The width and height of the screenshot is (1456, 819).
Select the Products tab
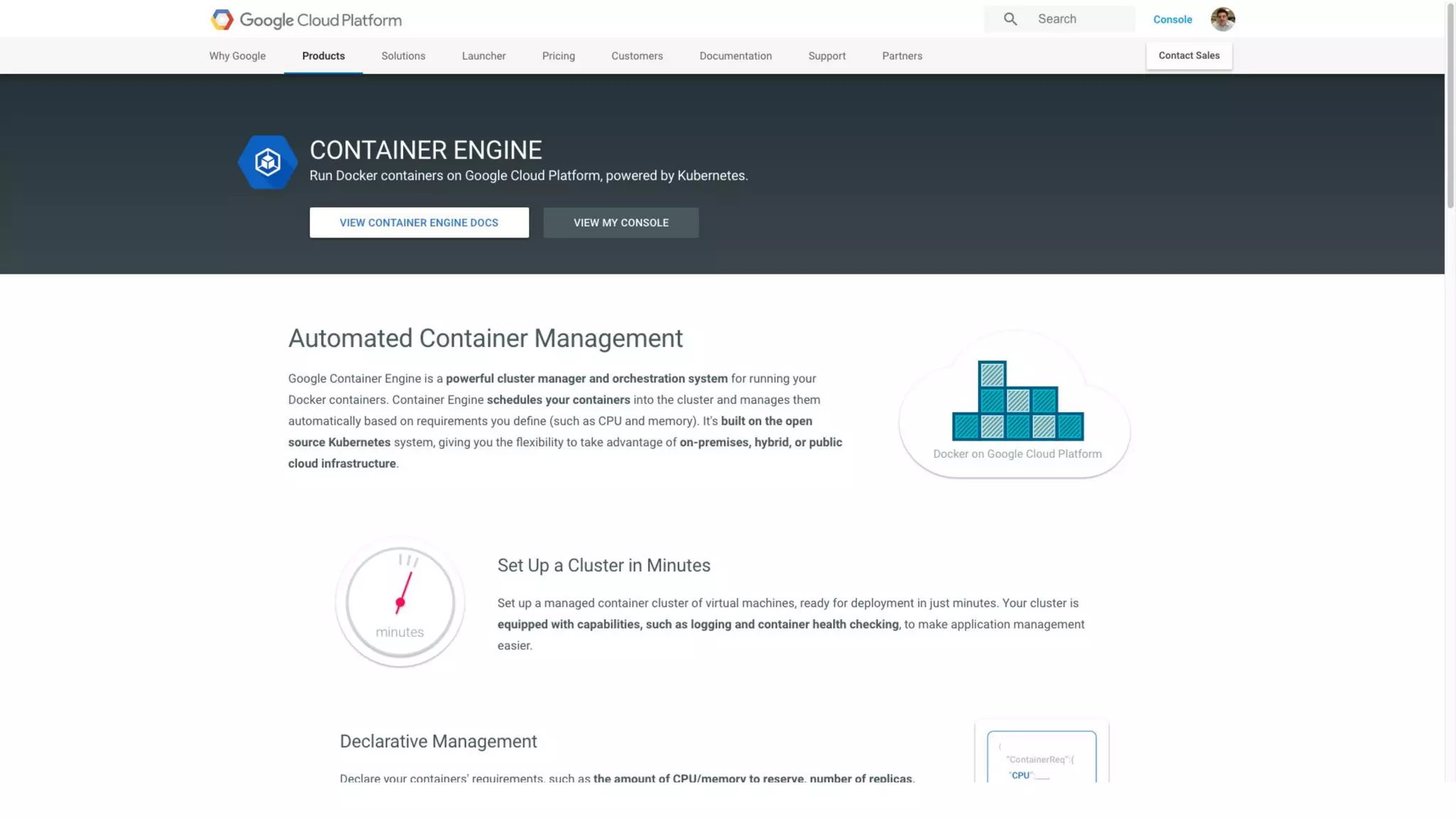coord(323,56)
